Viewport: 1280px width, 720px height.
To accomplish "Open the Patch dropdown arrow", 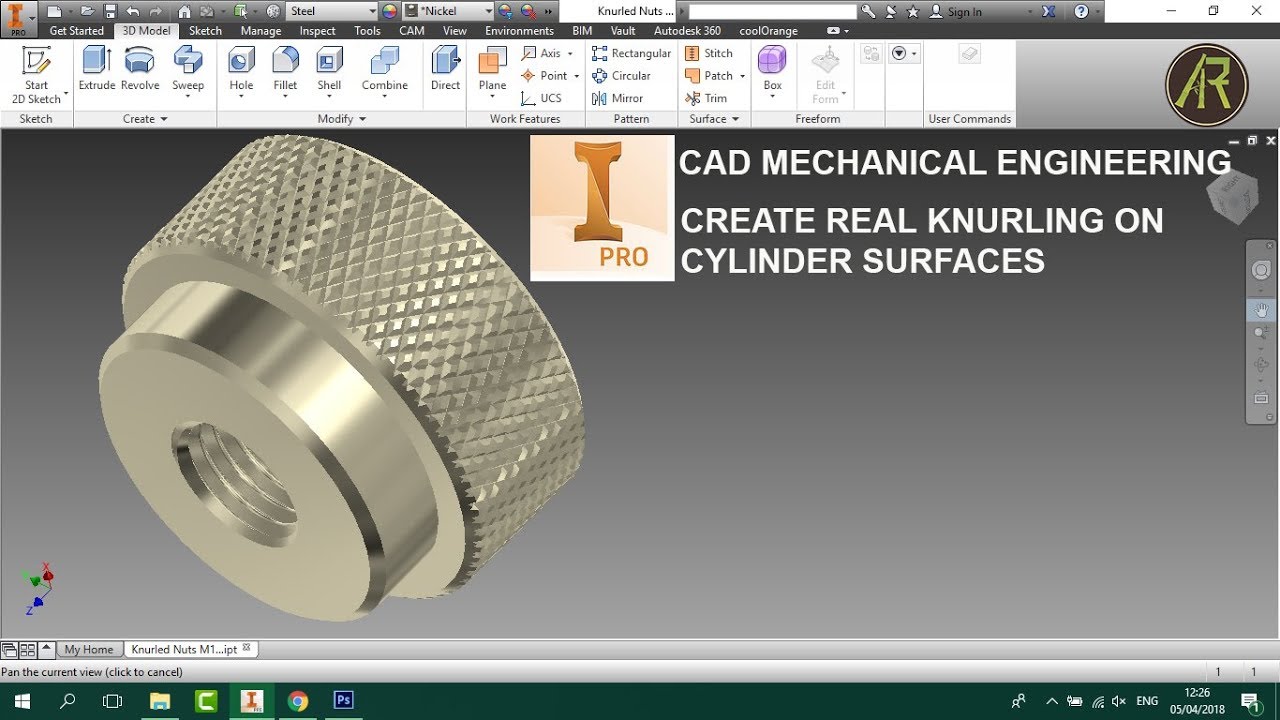I will [742, 76].
